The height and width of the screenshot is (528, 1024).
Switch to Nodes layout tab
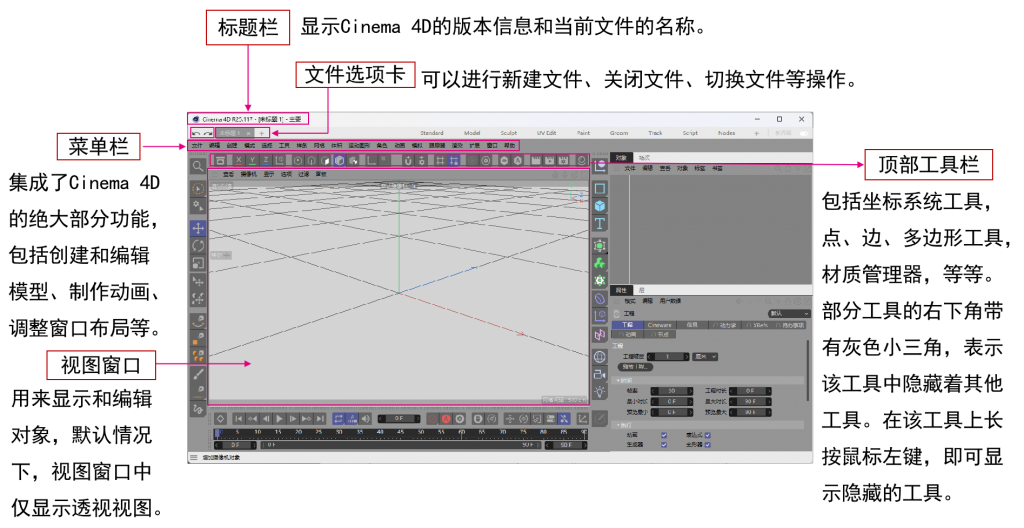[x=727, y=133]
